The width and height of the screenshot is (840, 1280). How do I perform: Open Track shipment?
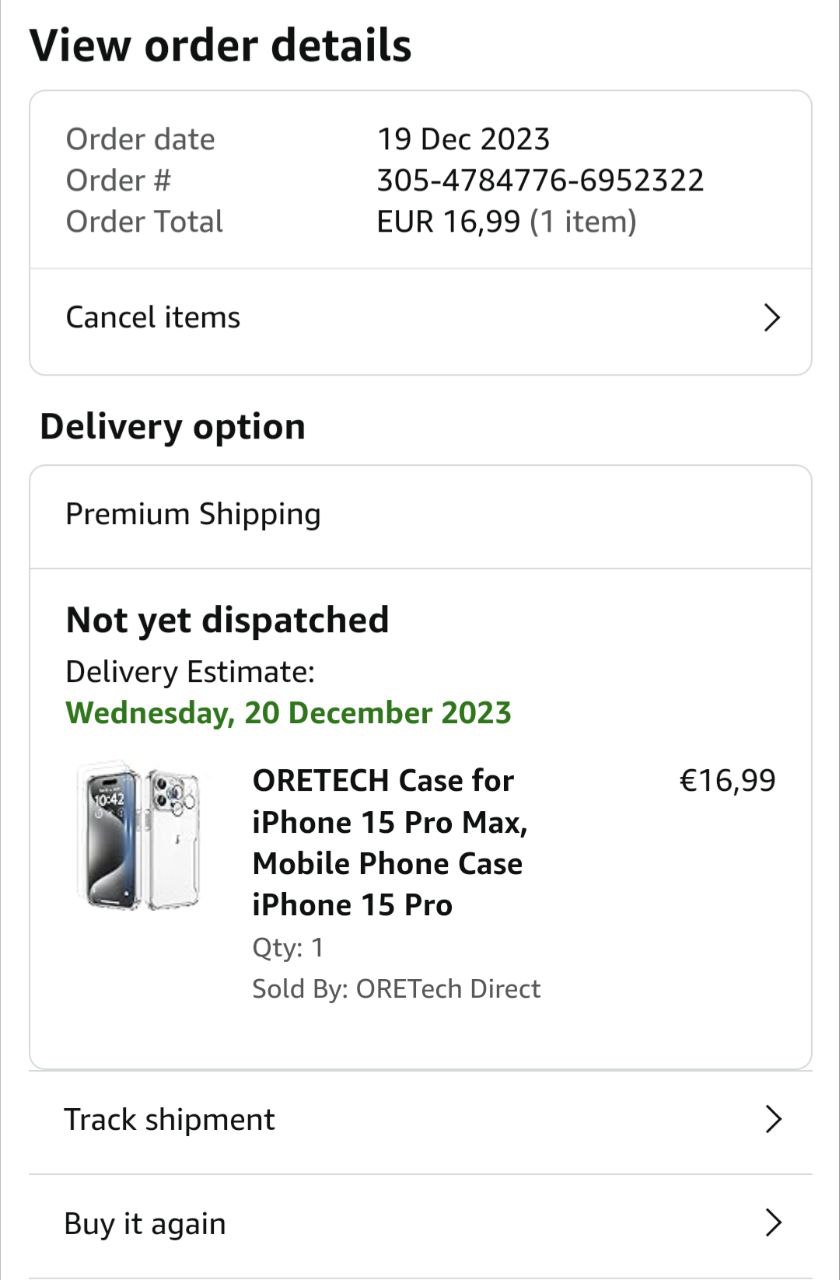[420, 1121]
